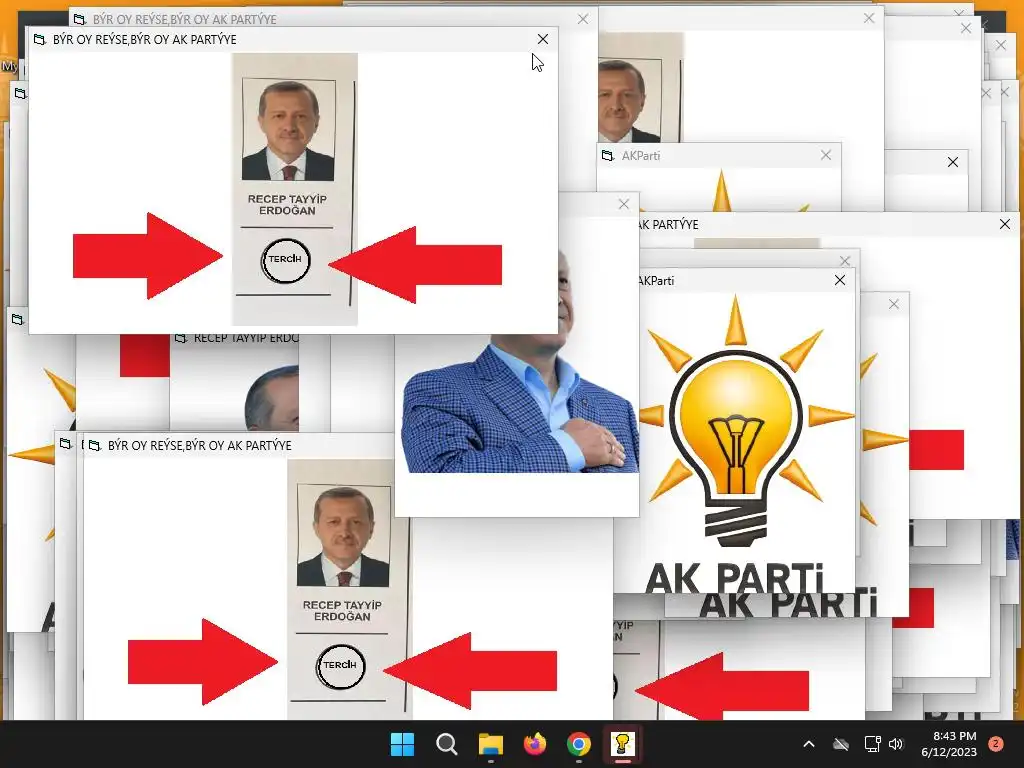
Task: Expand the hidden system tray icons chevron
Action: coord(808,744)
